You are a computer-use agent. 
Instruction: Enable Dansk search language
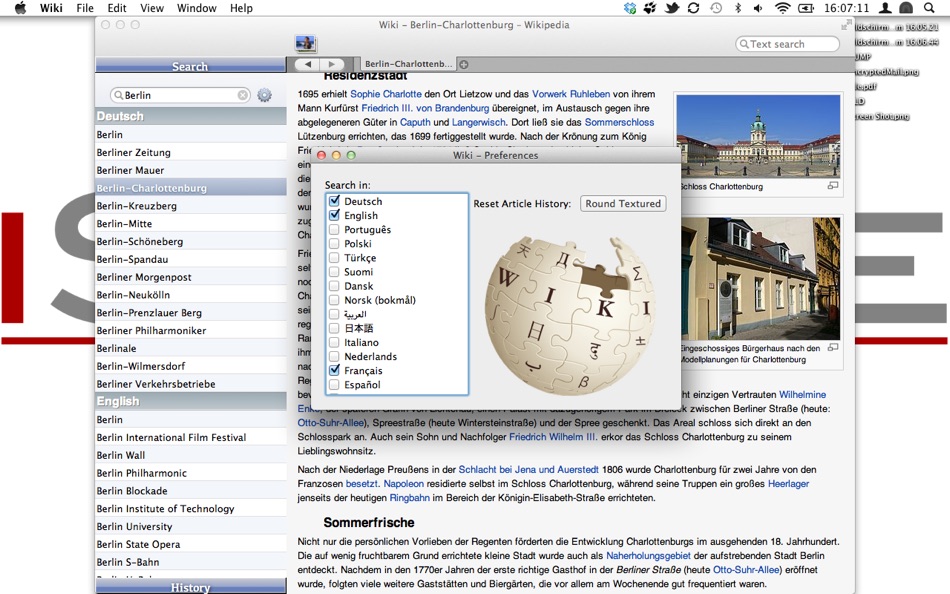tap(334, 286)
